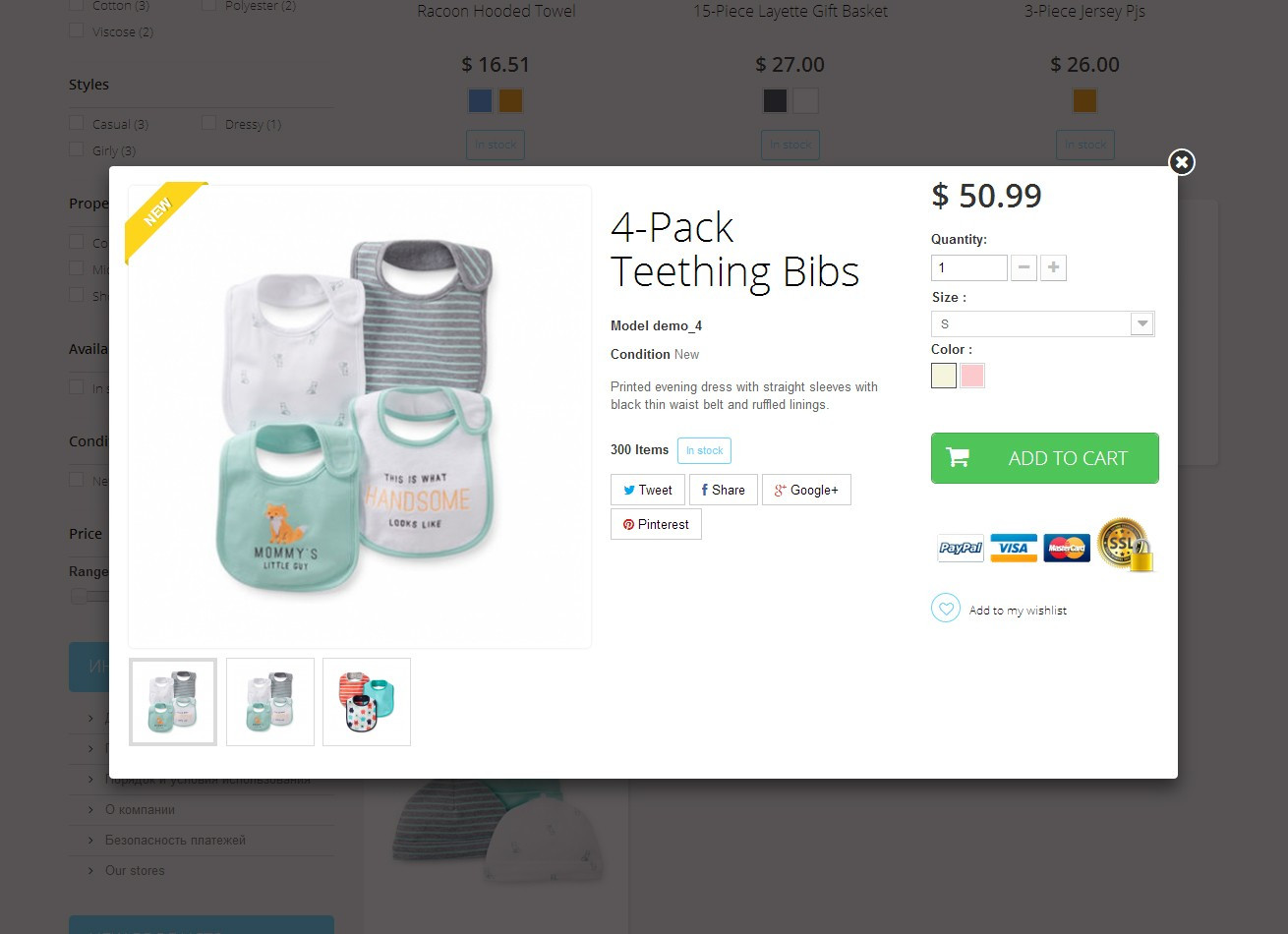The width and height of the screenshot is (1288, 934).
Task: Show third colorful bibs thumbnail
Action: [367, 701]
